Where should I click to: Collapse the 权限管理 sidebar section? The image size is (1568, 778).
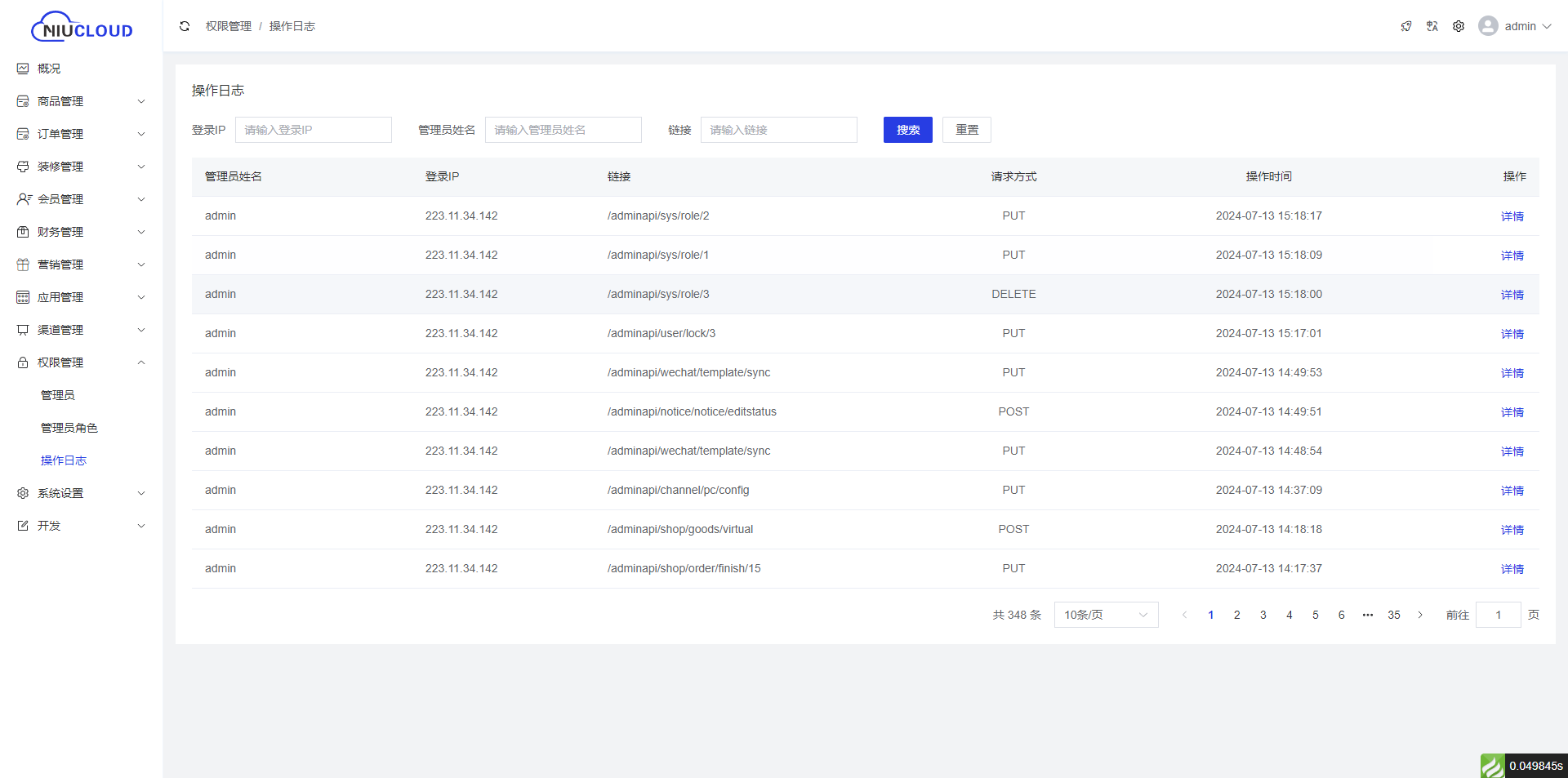pyautogui.click(x=82, y=362)
